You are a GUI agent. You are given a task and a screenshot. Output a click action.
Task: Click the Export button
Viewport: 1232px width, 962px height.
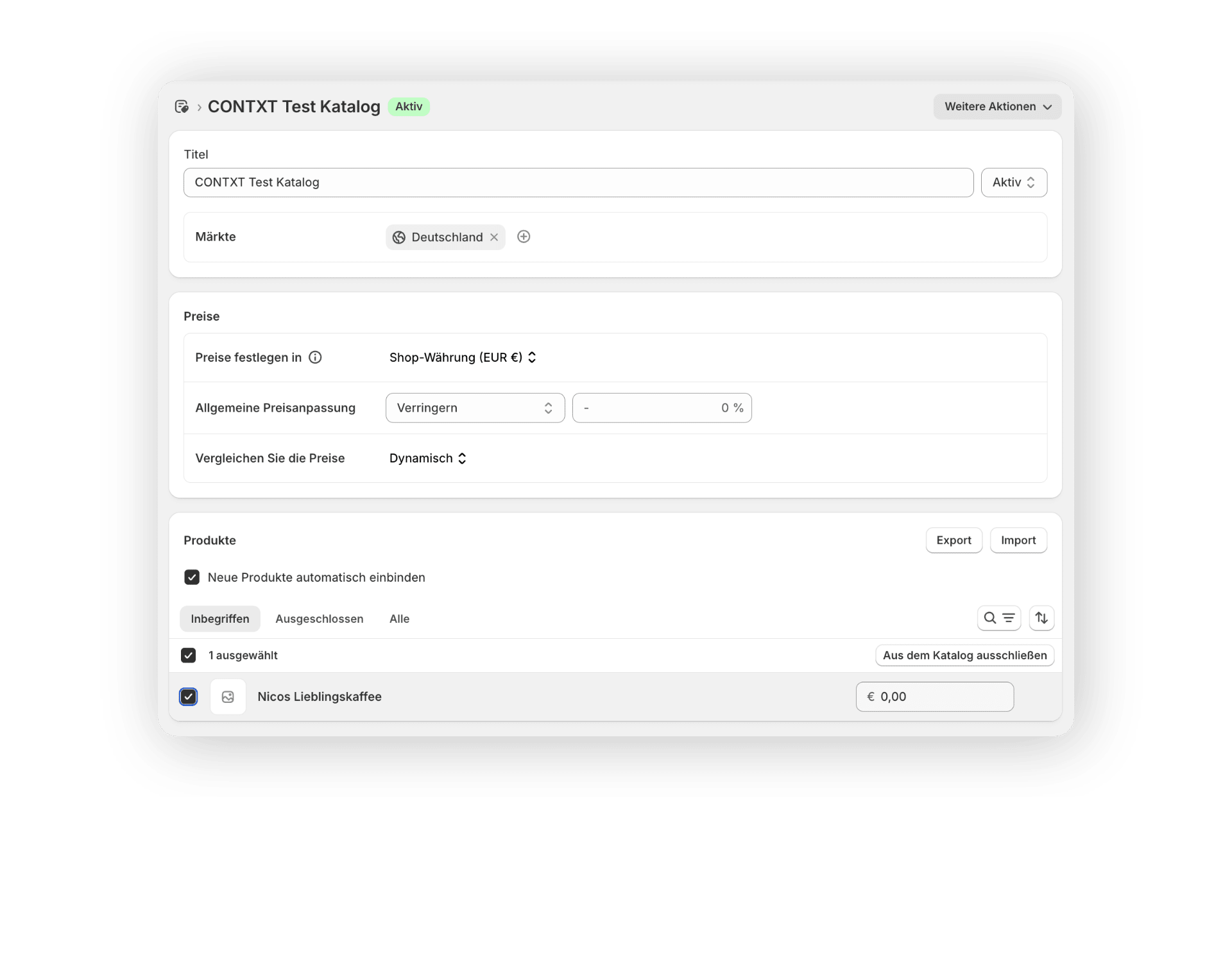click(x=954, y=540)
